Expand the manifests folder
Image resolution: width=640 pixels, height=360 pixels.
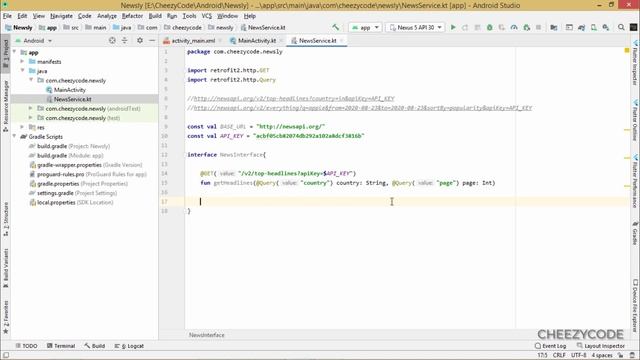coord(23,62)
